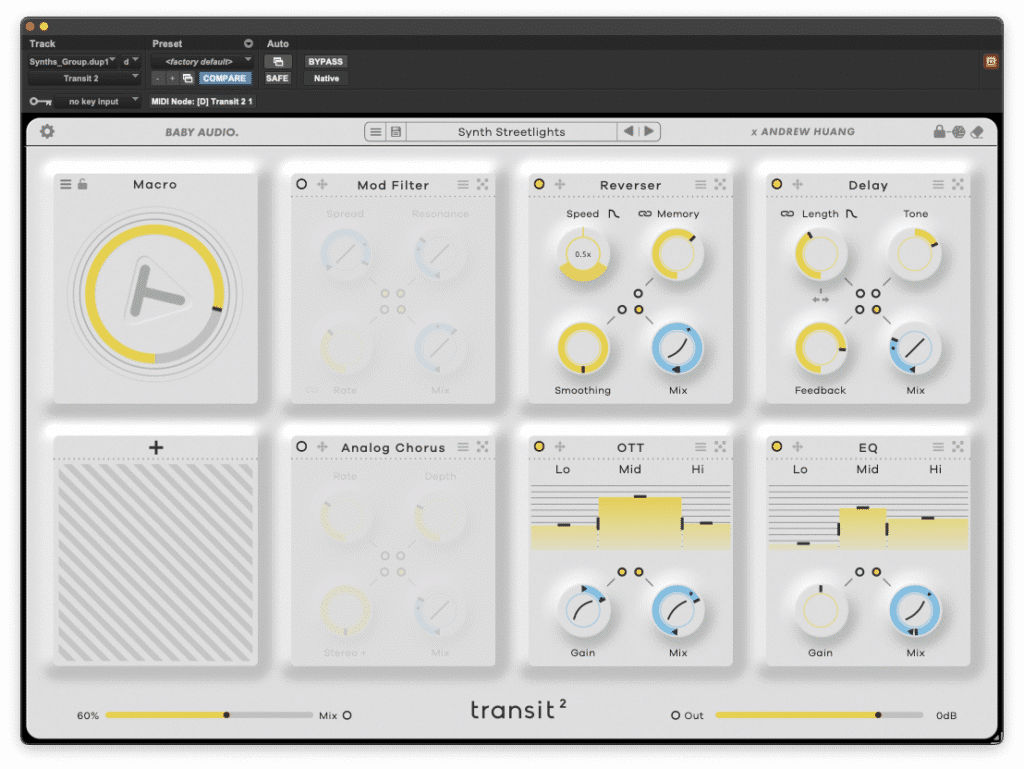Disable the Reverser power toggle
The width and height of the screenshot is (1024, 769).
point(539,184)
